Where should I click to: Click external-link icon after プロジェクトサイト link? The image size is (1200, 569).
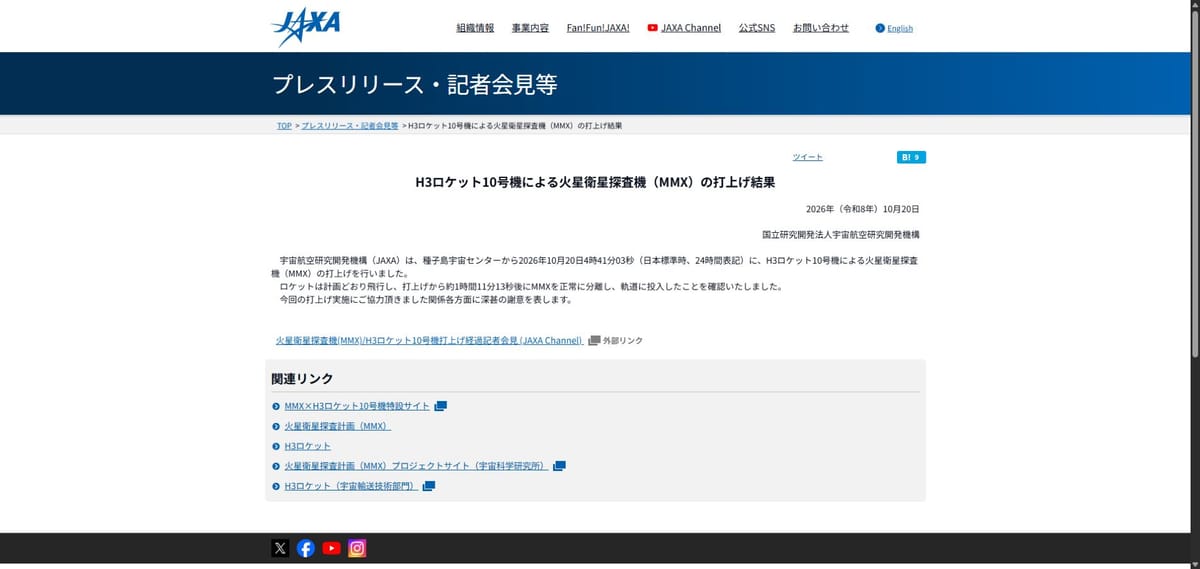pyautogui.click(x=560, y=466)
